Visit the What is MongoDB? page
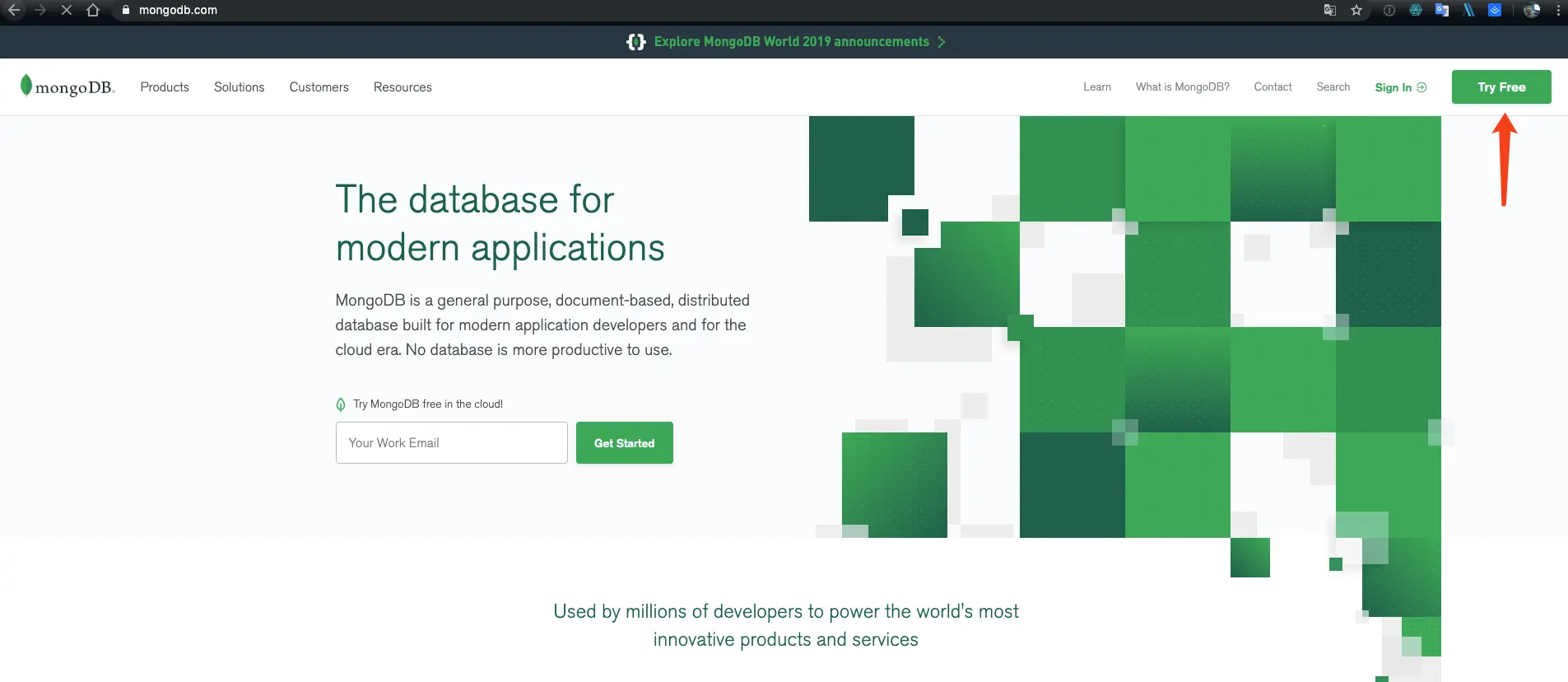 click(1183, 87)
